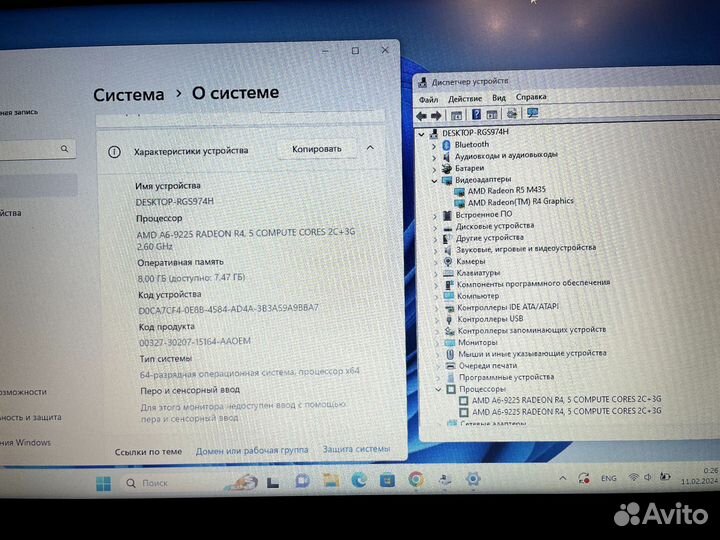Open the Действие menu
The width and height of the screenshot is (720, 540).
[x=465, y=98]
